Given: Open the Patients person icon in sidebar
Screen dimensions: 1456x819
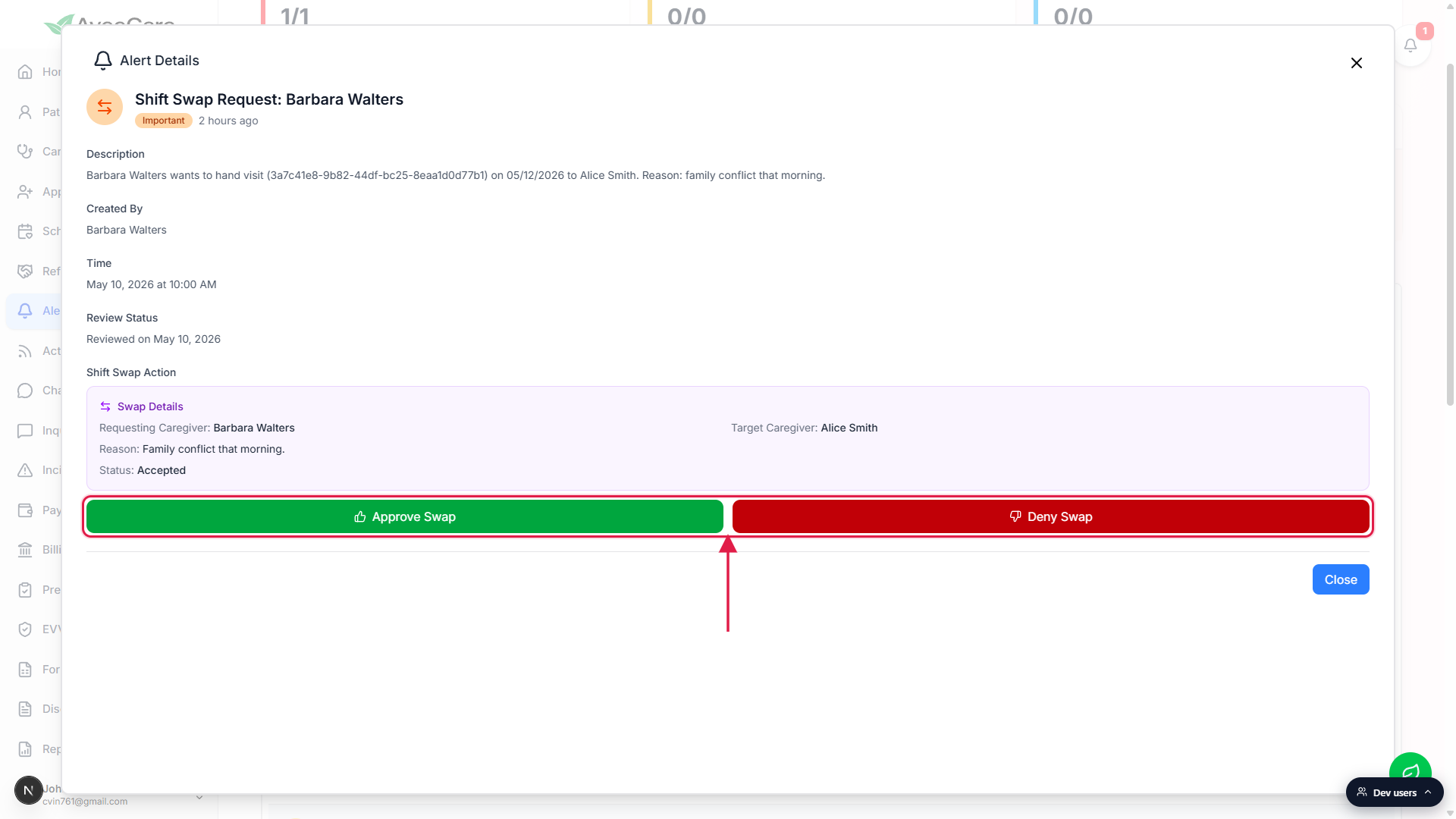Looking at the screenshot, I should tap(25, 112).
